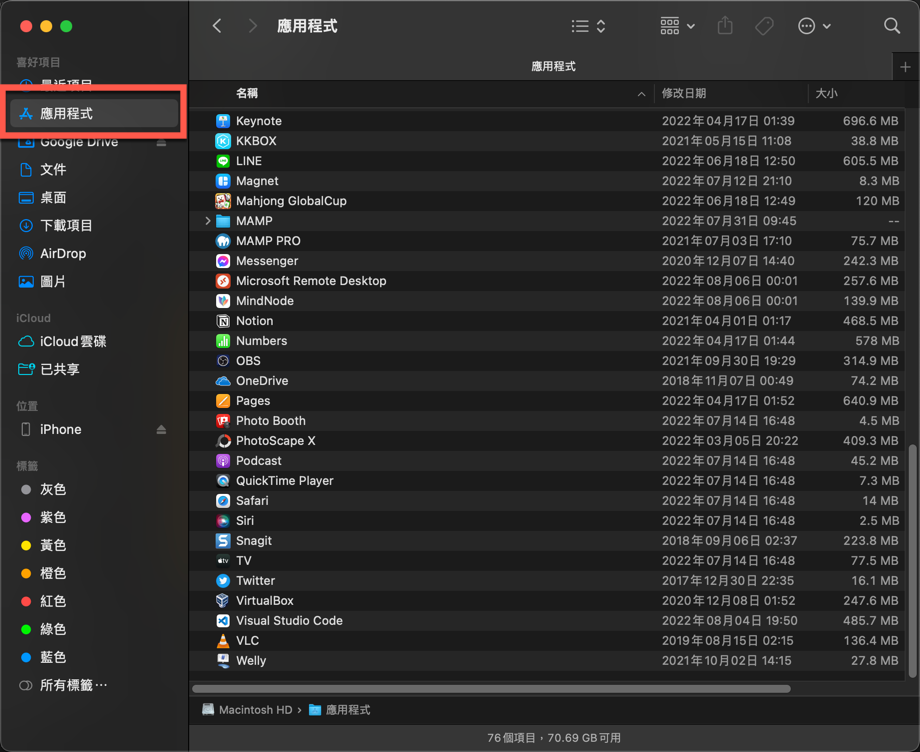Select the PhotoScape X icon
920x752 pixels.
pyautogui.click(x=222, y=441)
